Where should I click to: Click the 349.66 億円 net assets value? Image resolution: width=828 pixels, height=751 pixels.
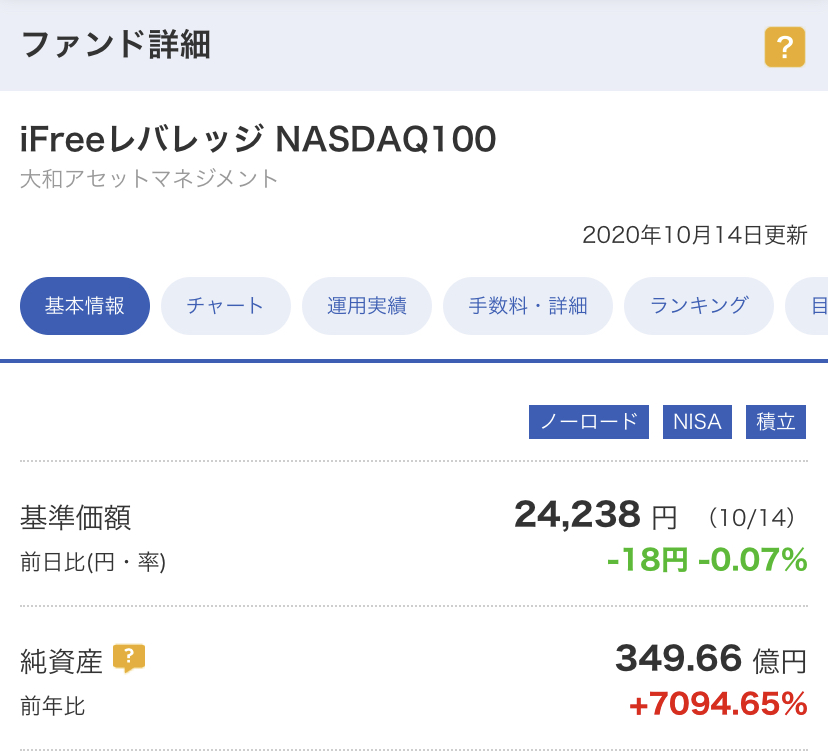coord(711,659)
